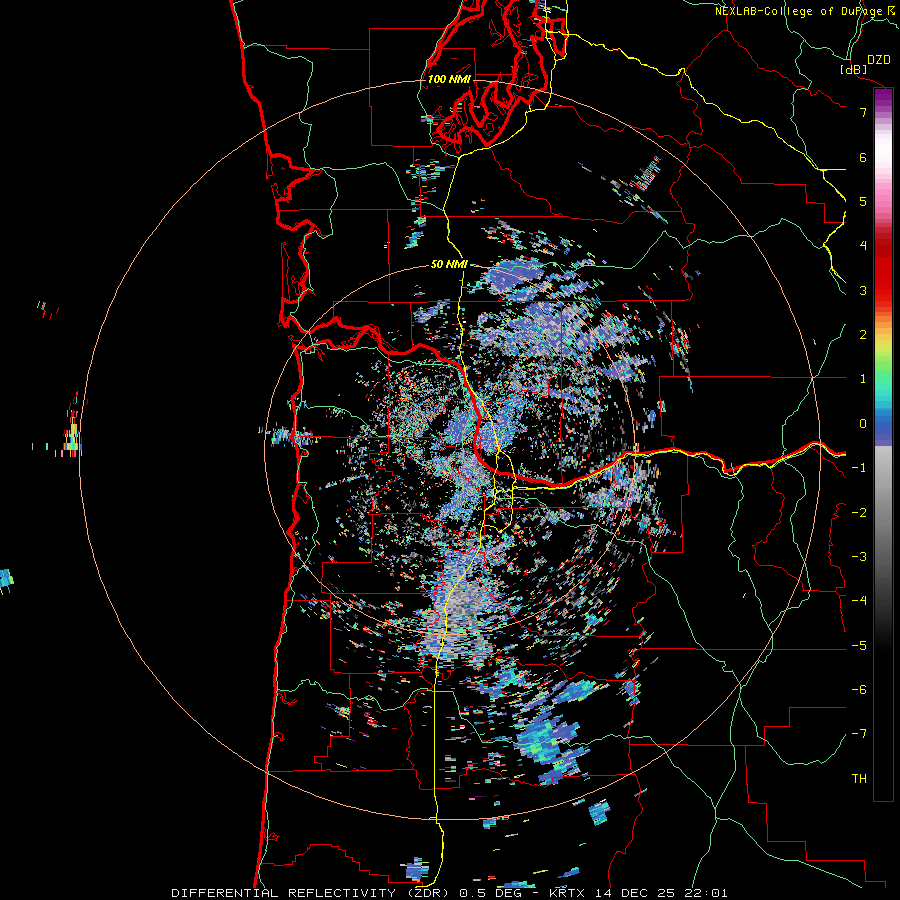The width and height of the screenshot is (900, 900).
Task: Click the 1 value on the color scale
Action: [x=863, y=379]
